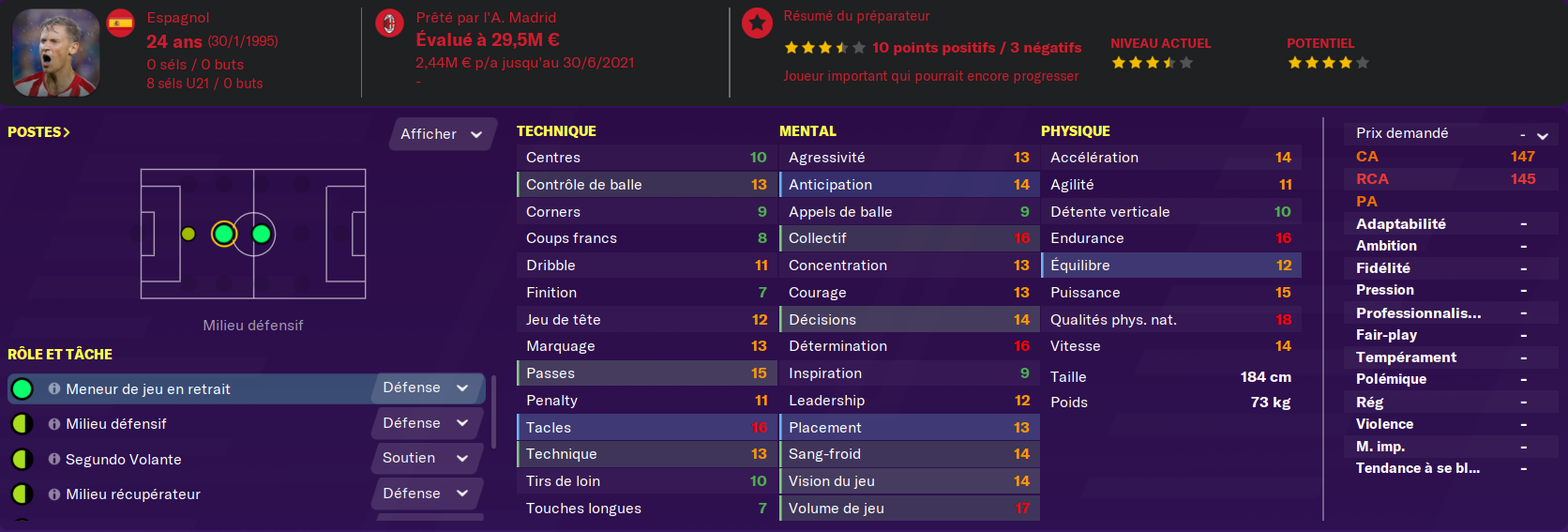This screenshot has height=532, width=1568.
Task: Open the Résumé du préparateur link
Action: click(856, 16)
